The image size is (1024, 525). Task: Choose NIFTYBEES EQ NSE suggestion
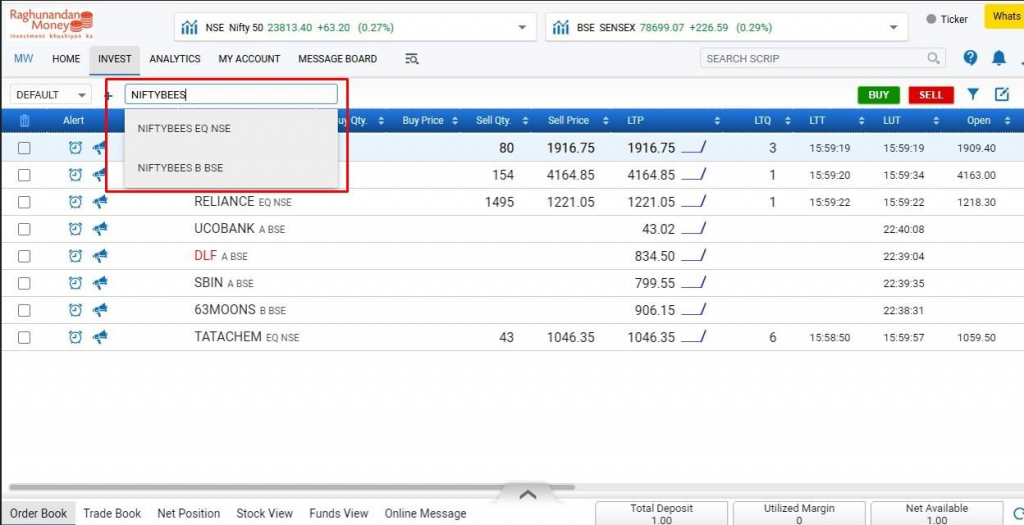[184, 129]
